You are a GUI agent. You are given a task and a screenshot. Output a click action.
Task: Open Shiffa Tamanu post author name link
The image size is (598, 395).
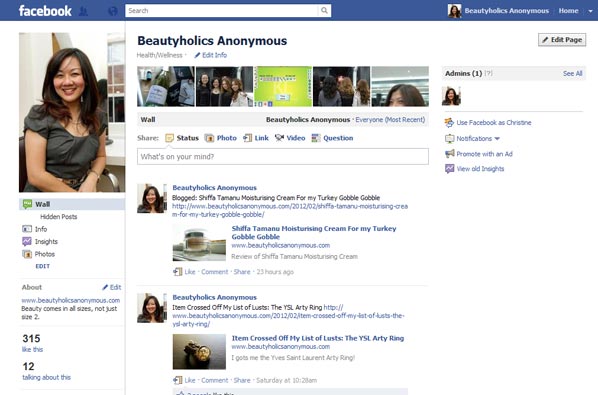214,188
